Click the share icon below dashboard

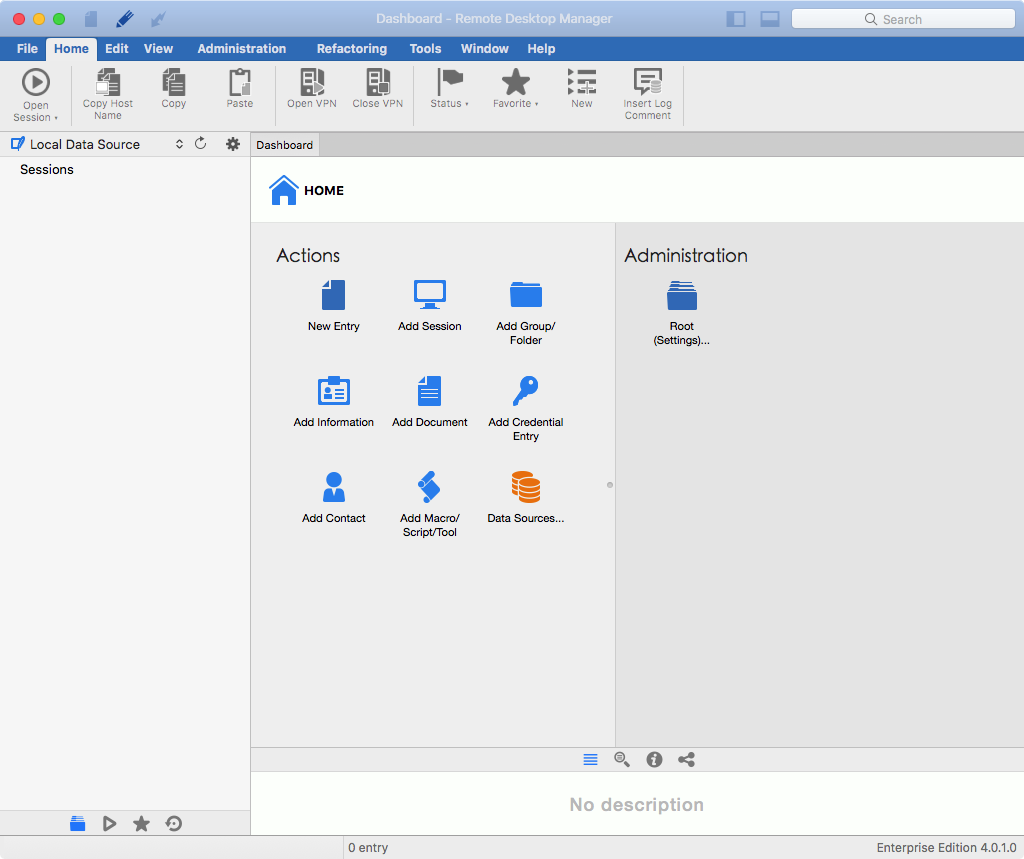(x=686, y=760)
